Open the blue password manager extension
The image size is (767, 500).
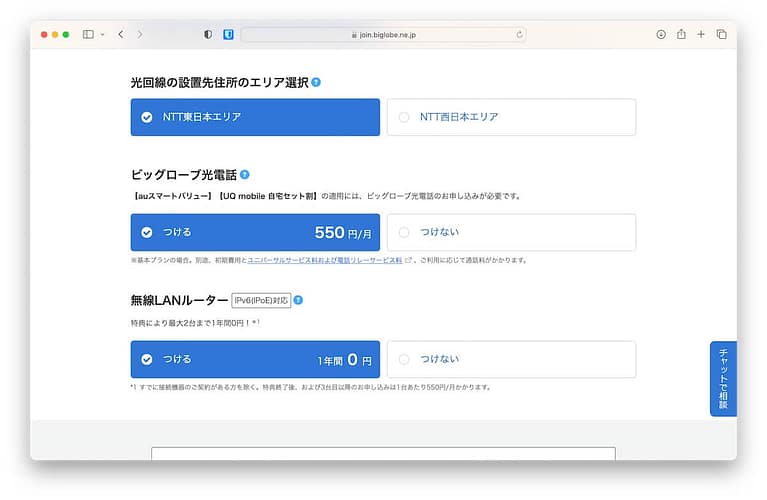[228, 34]
